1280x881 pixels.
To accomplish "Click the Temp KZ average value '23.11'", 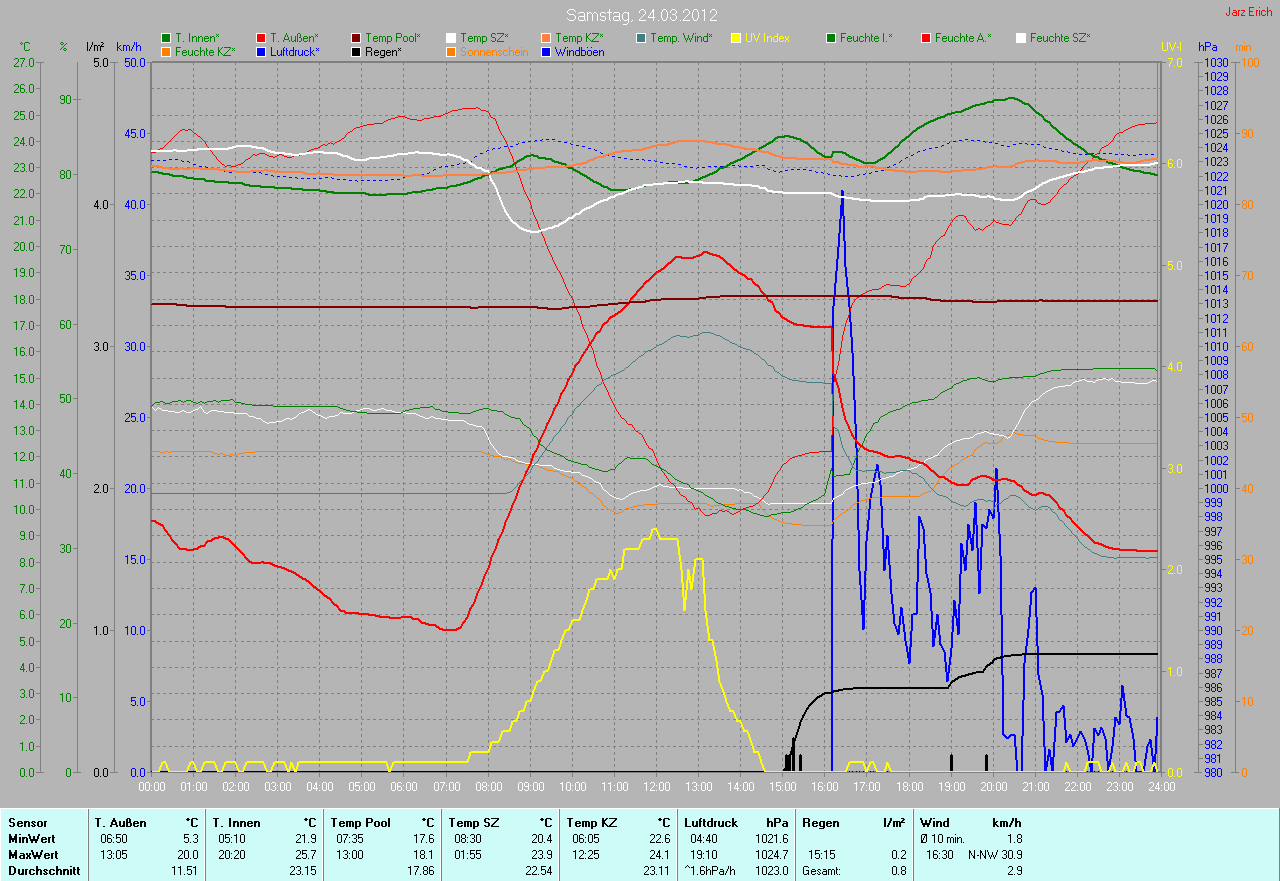I will [x=656, y=871].
